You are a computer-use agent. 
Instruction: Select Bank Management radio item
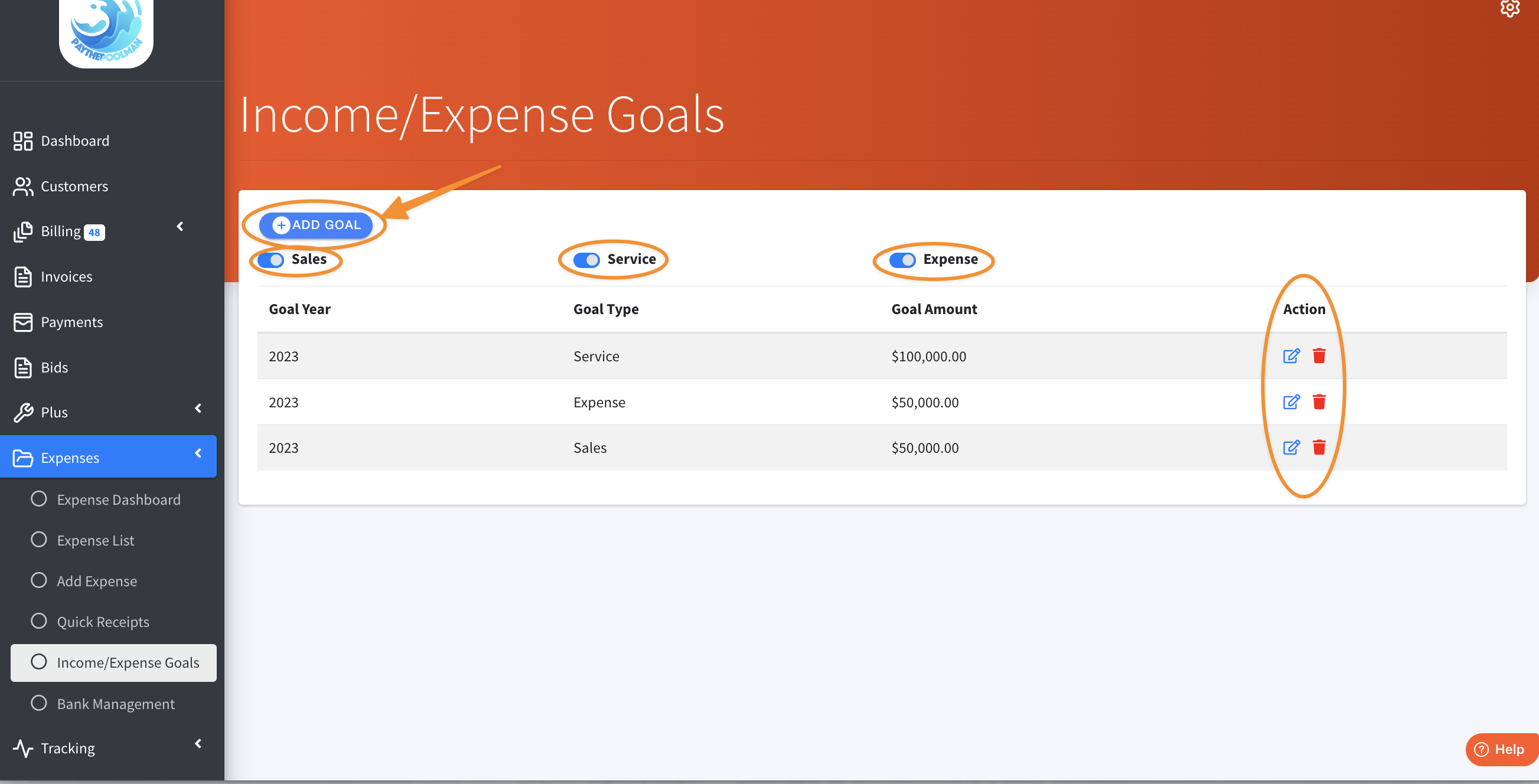115,703
